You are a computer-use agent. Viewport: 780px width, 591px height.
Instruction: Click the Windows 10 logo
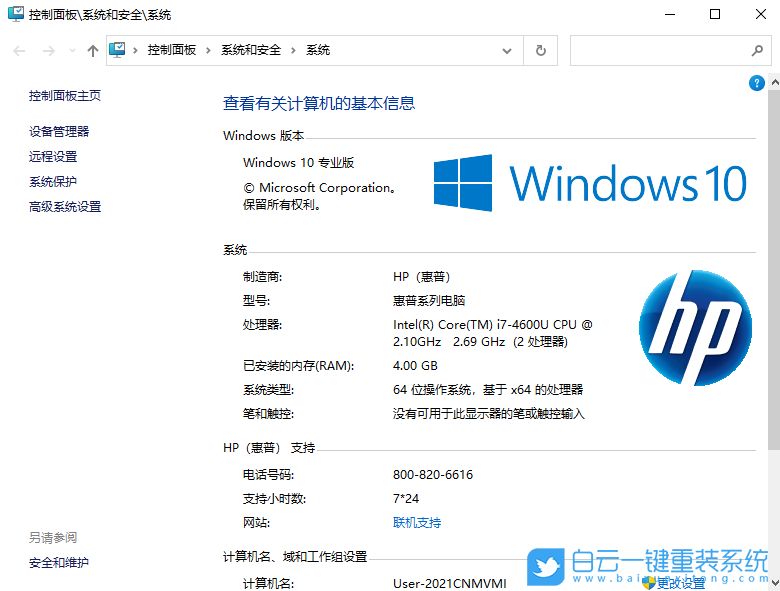pyautogui.click(x=590, y=183)
